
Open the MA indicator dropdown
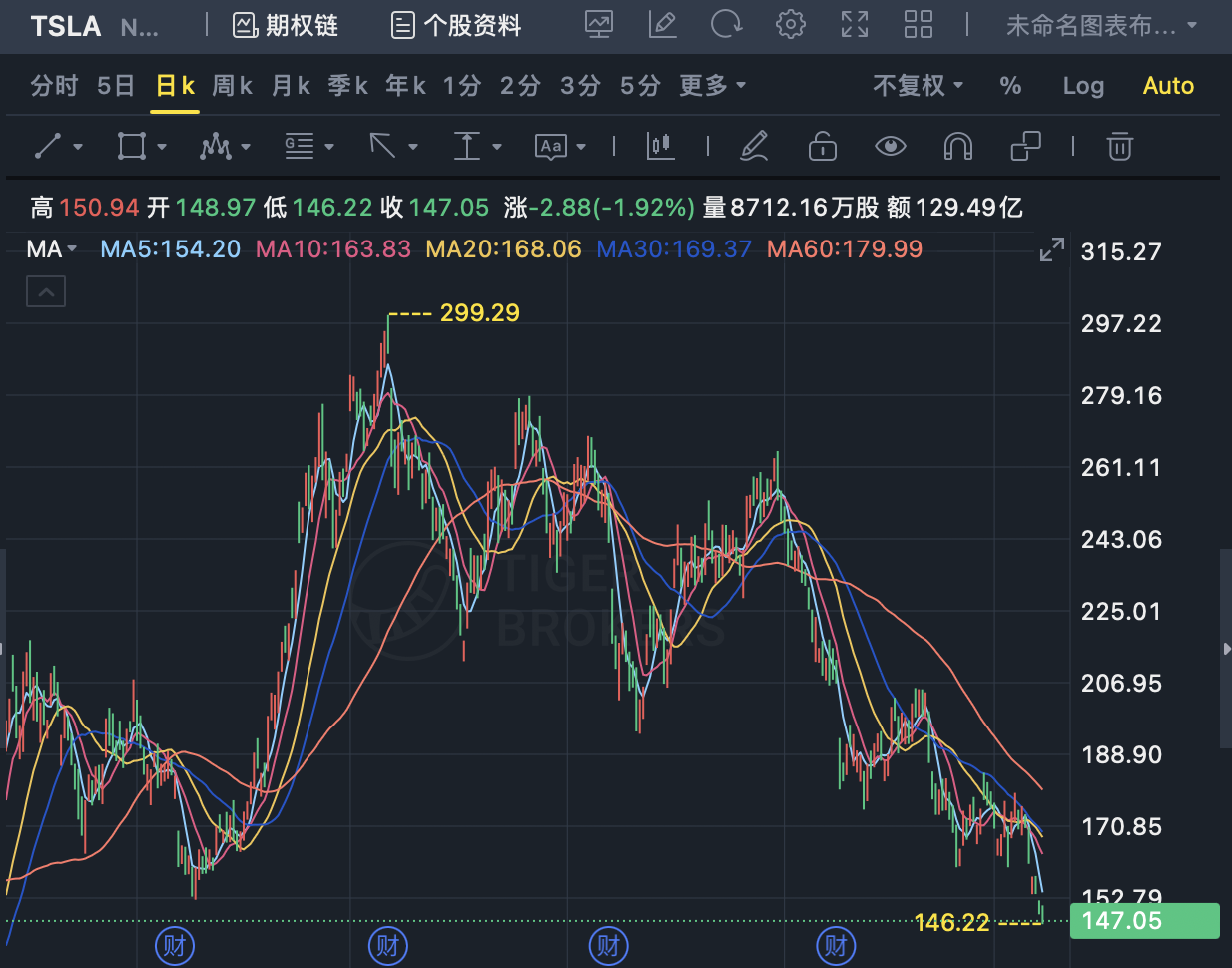[x=52, y=249]
